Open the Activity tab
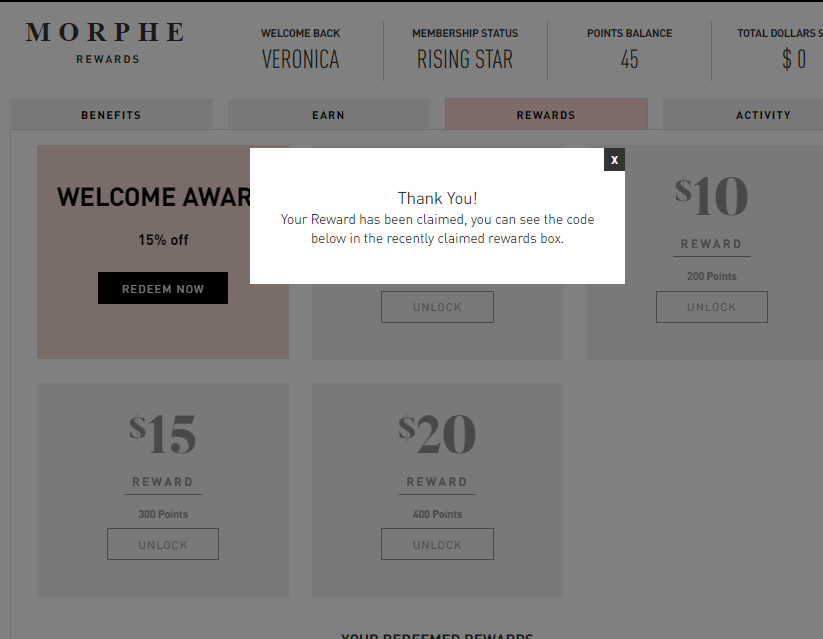Viewport: 823px width, 639px height. 763,114
